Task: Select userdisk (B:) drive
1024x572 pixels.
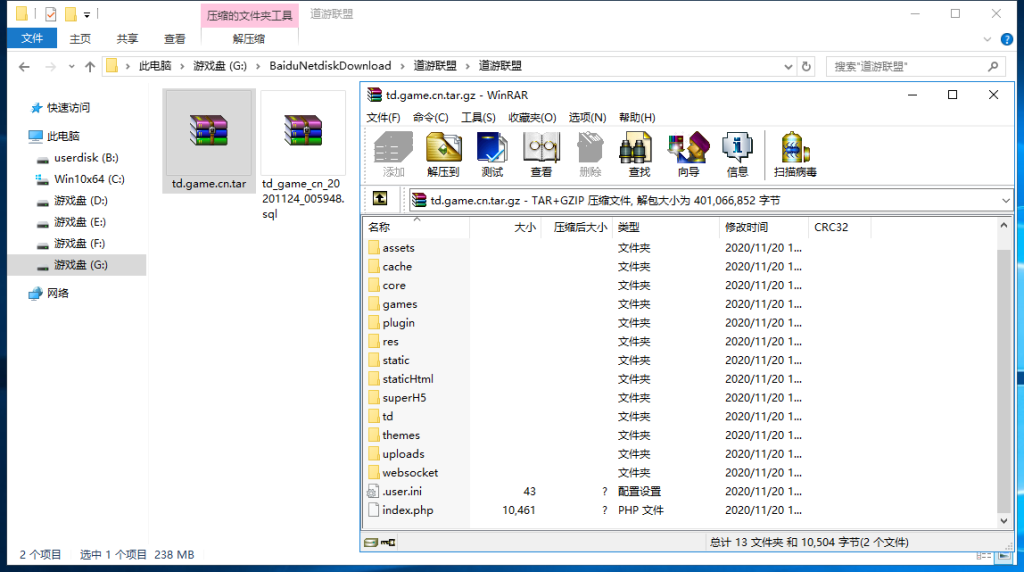Action: [x=86, y=157]
